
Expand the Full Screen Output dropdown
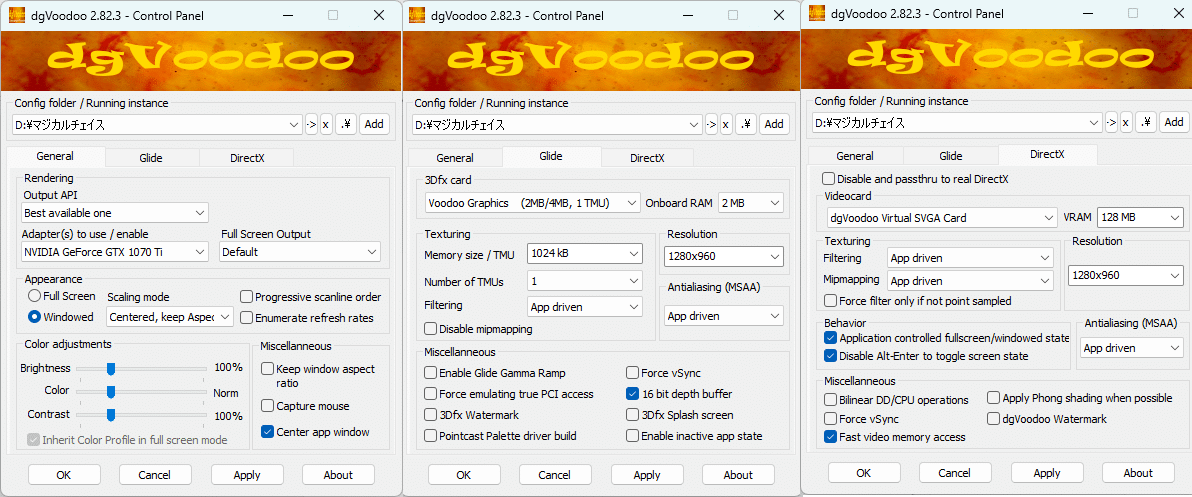coord(300,252)
